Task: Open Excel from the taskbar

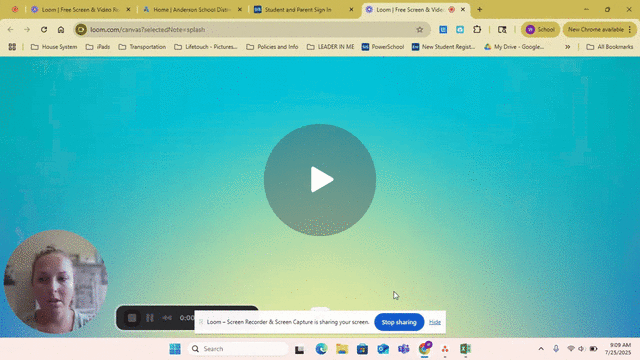Action: point(465,349)
